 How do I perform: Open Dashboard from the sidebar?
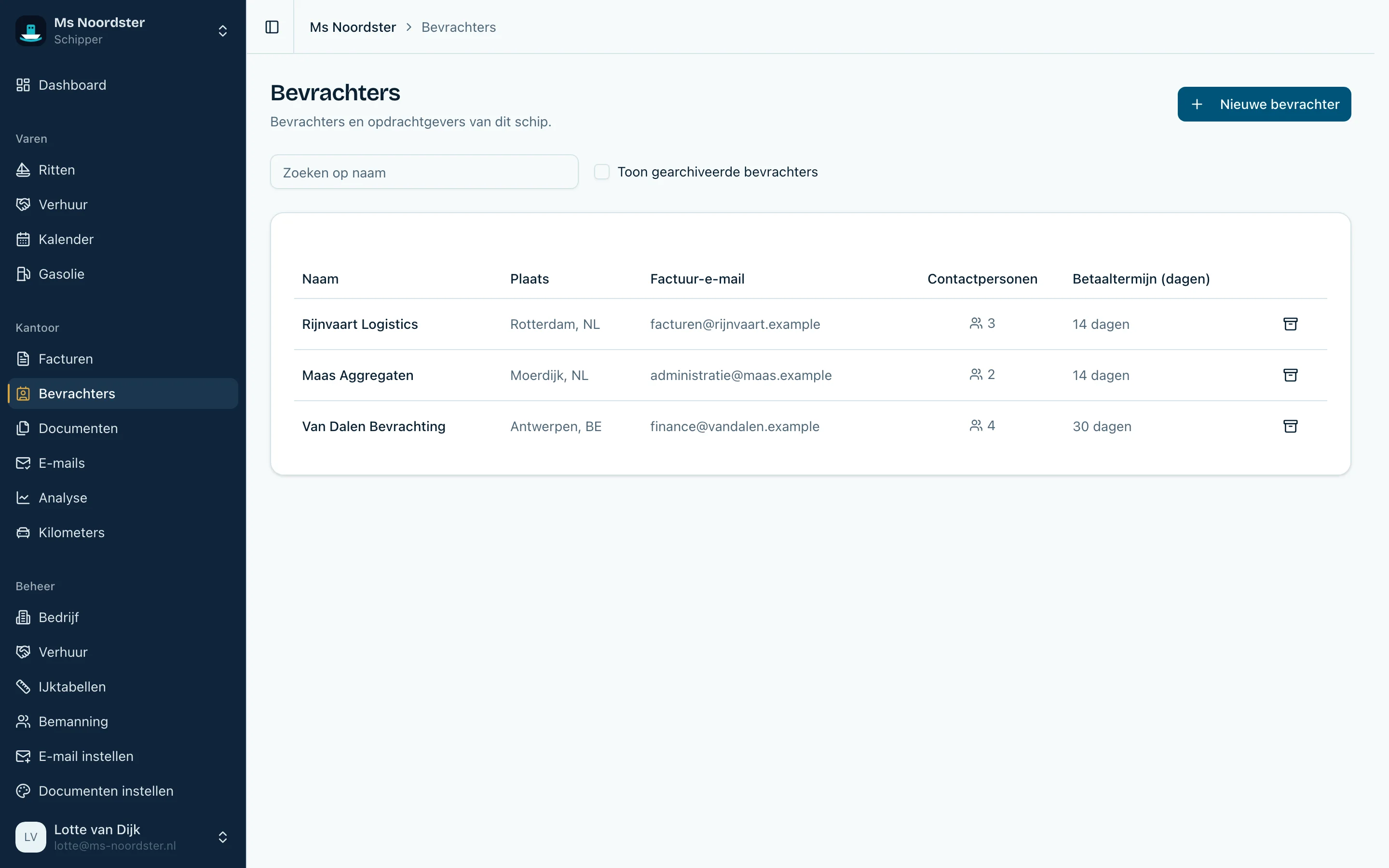coord(123,85)
